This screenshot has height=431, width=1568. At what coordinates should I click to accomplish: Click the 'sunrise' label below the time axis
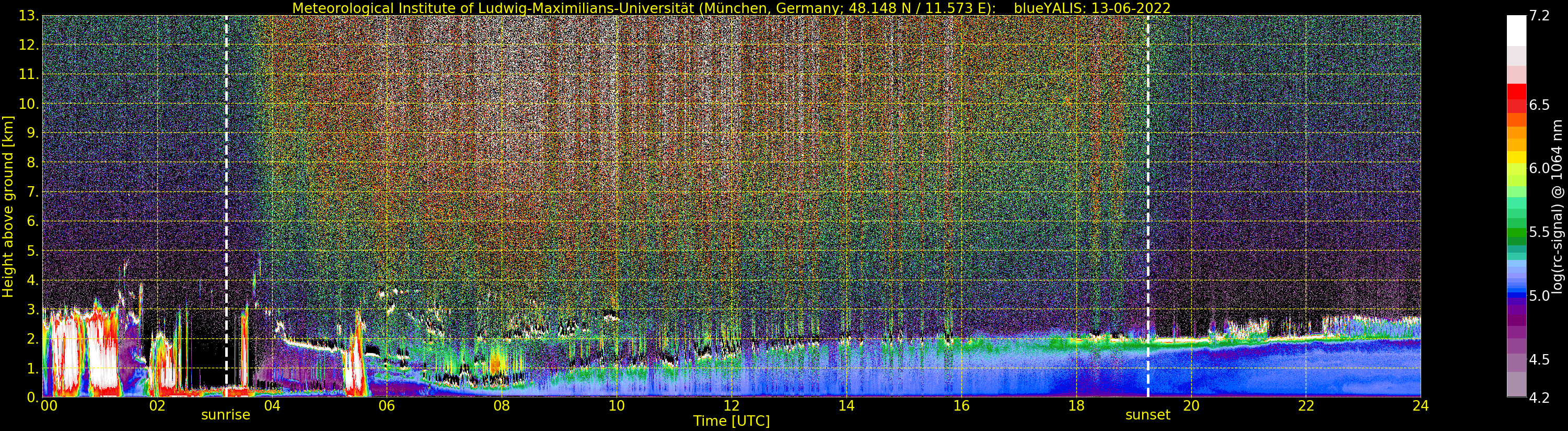pyautogui.click(x=226, y=415)
